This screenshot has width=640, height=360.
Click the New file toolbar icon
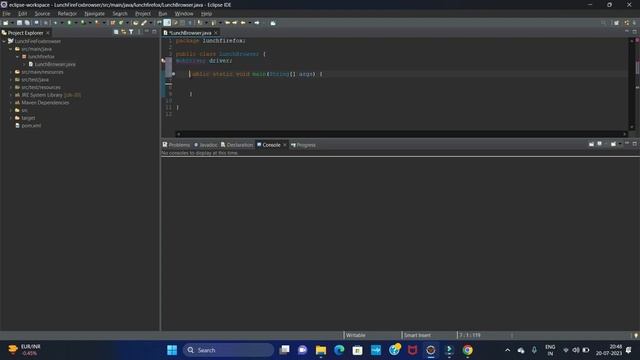coord(6,23)
